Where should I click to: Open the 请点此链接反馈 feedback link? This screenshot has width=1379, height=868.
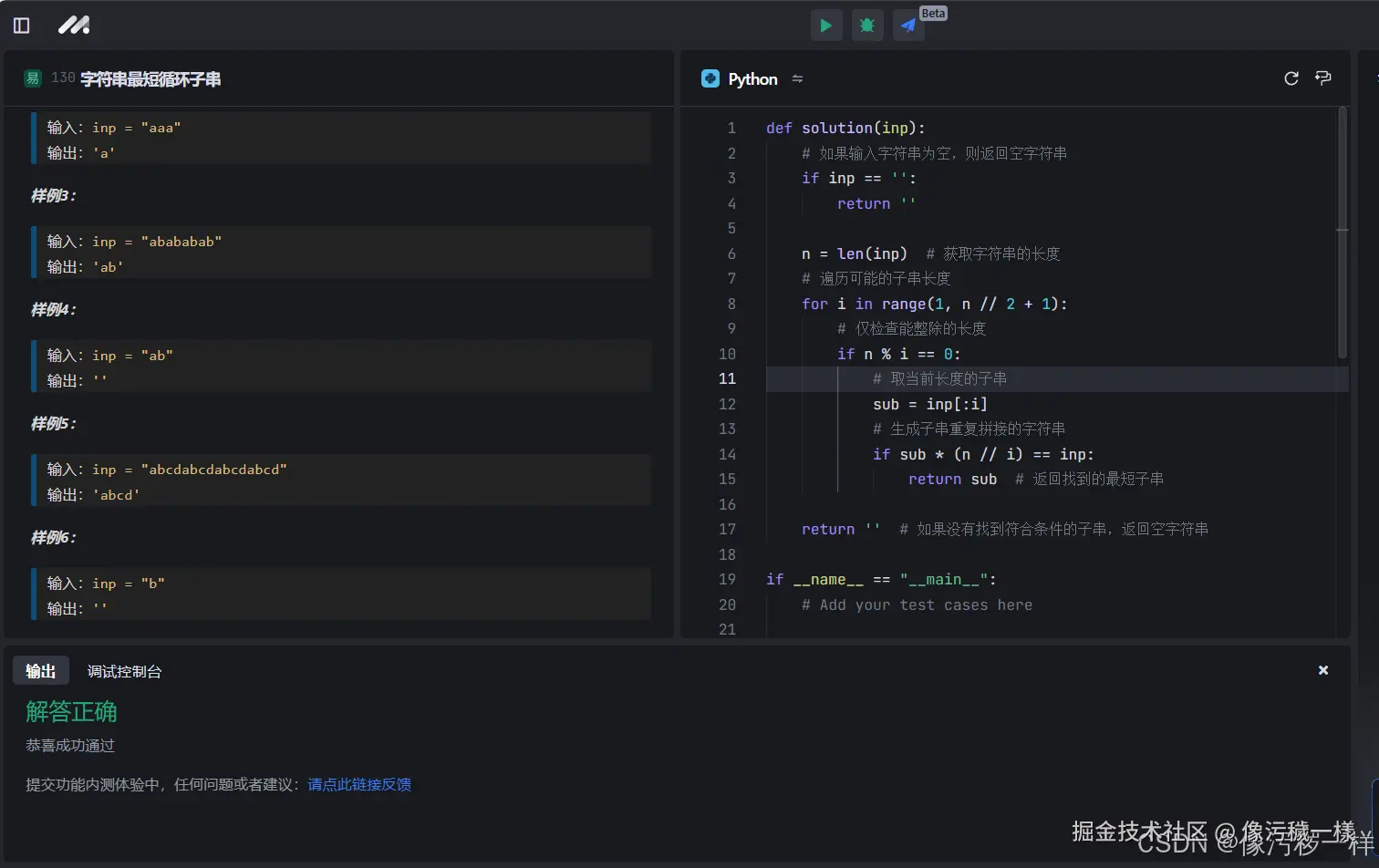359,784
